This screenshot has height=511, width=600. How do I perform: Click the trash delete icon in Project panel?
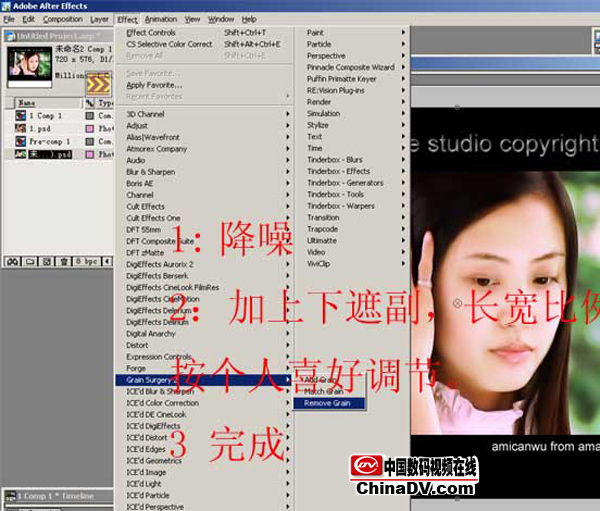click(x=64, y=261)
